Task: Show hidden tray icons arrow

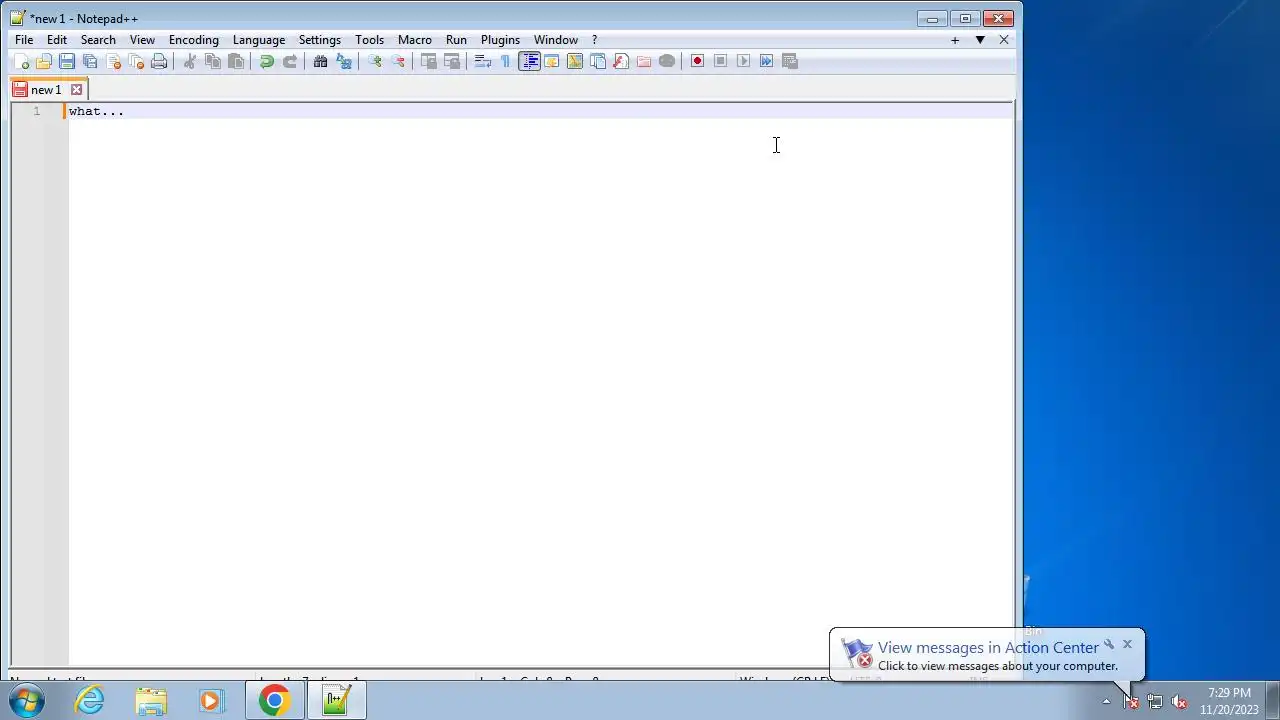Action: tap(1106, 701)
